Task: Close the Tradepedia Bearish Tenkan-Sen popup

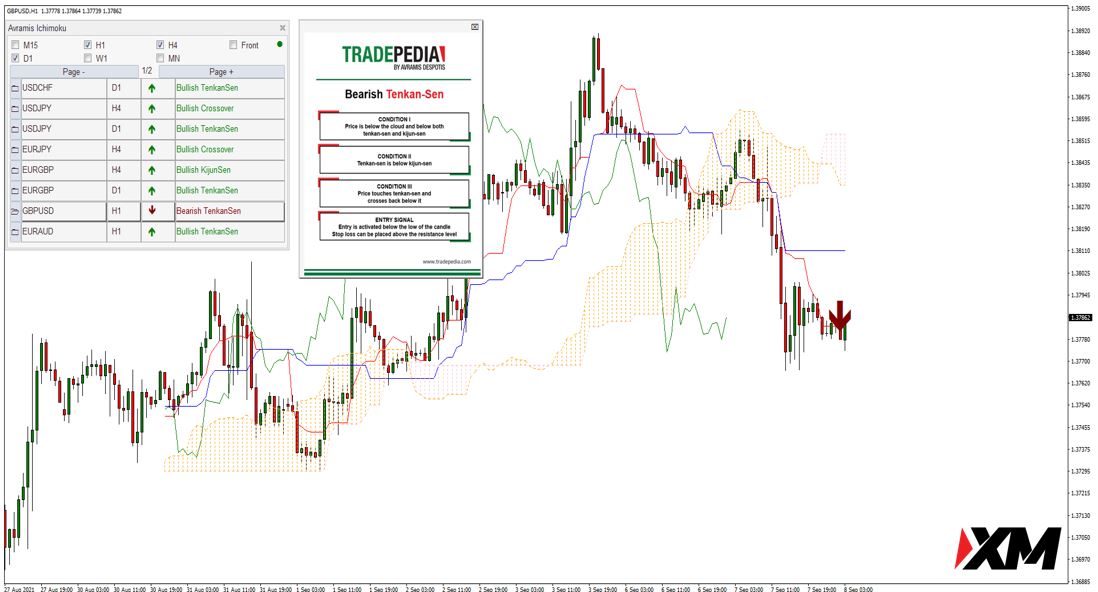Action: coord(475,27)
